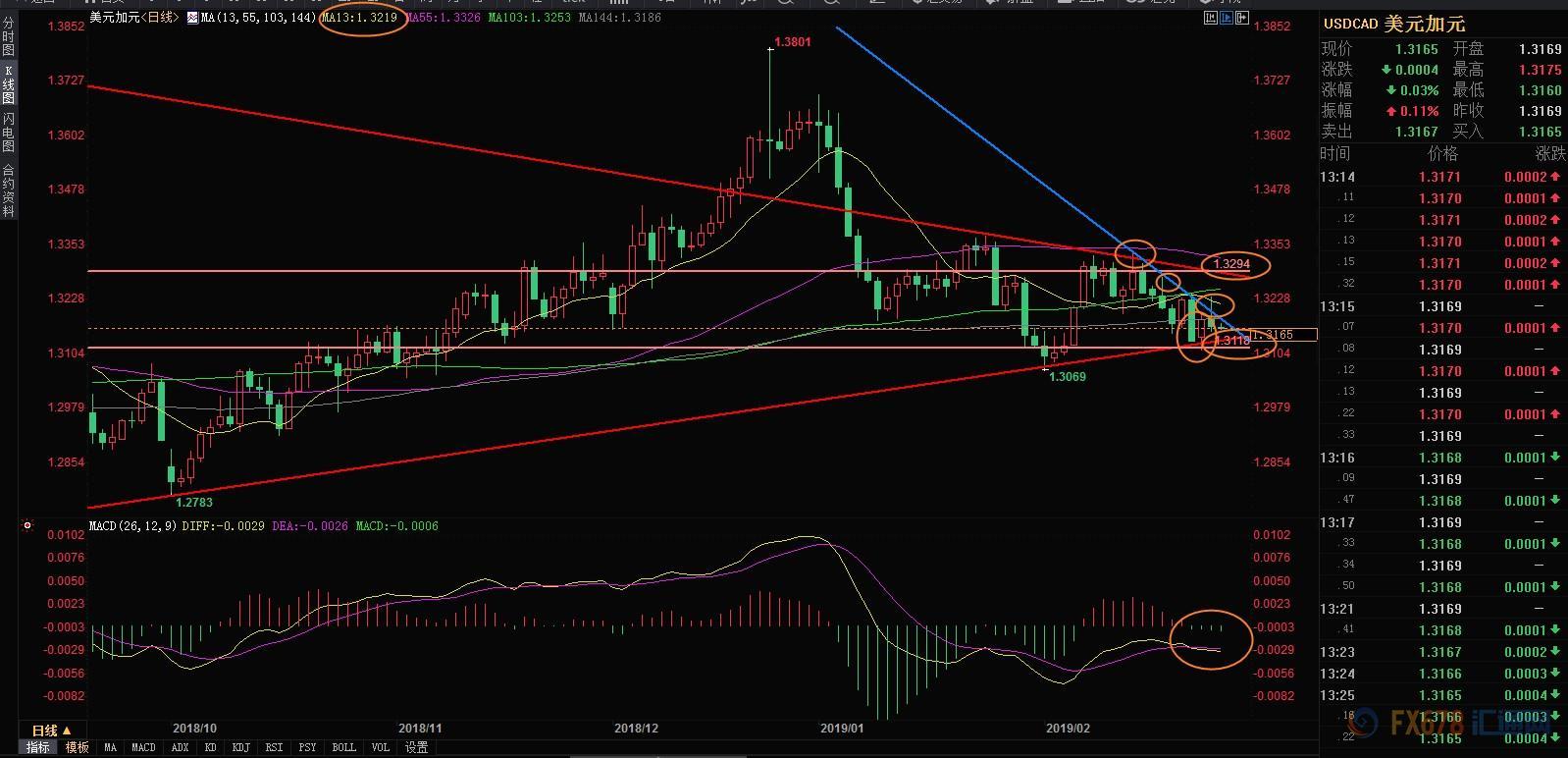This screenshot has height=758, width=1568.
Task: Click the third chart layout icon with arrow
Action: click(x=1242, y=18)
